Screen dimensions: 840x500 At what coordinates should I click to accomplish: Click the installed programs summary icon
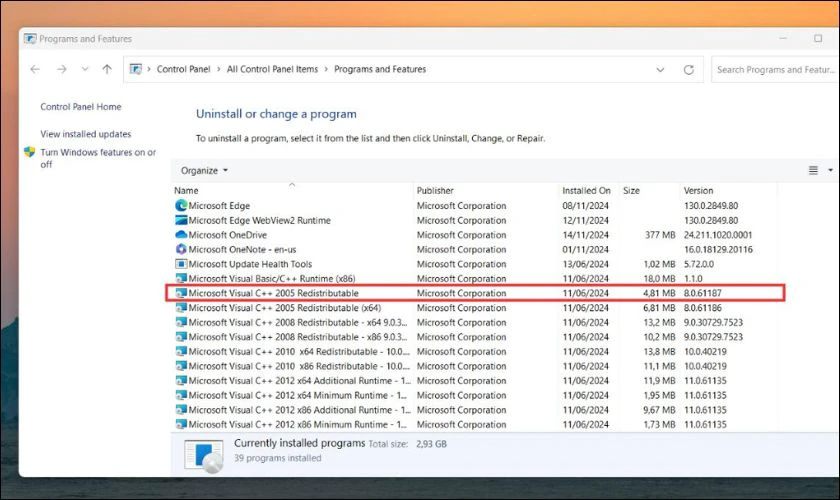pos(204,456)
